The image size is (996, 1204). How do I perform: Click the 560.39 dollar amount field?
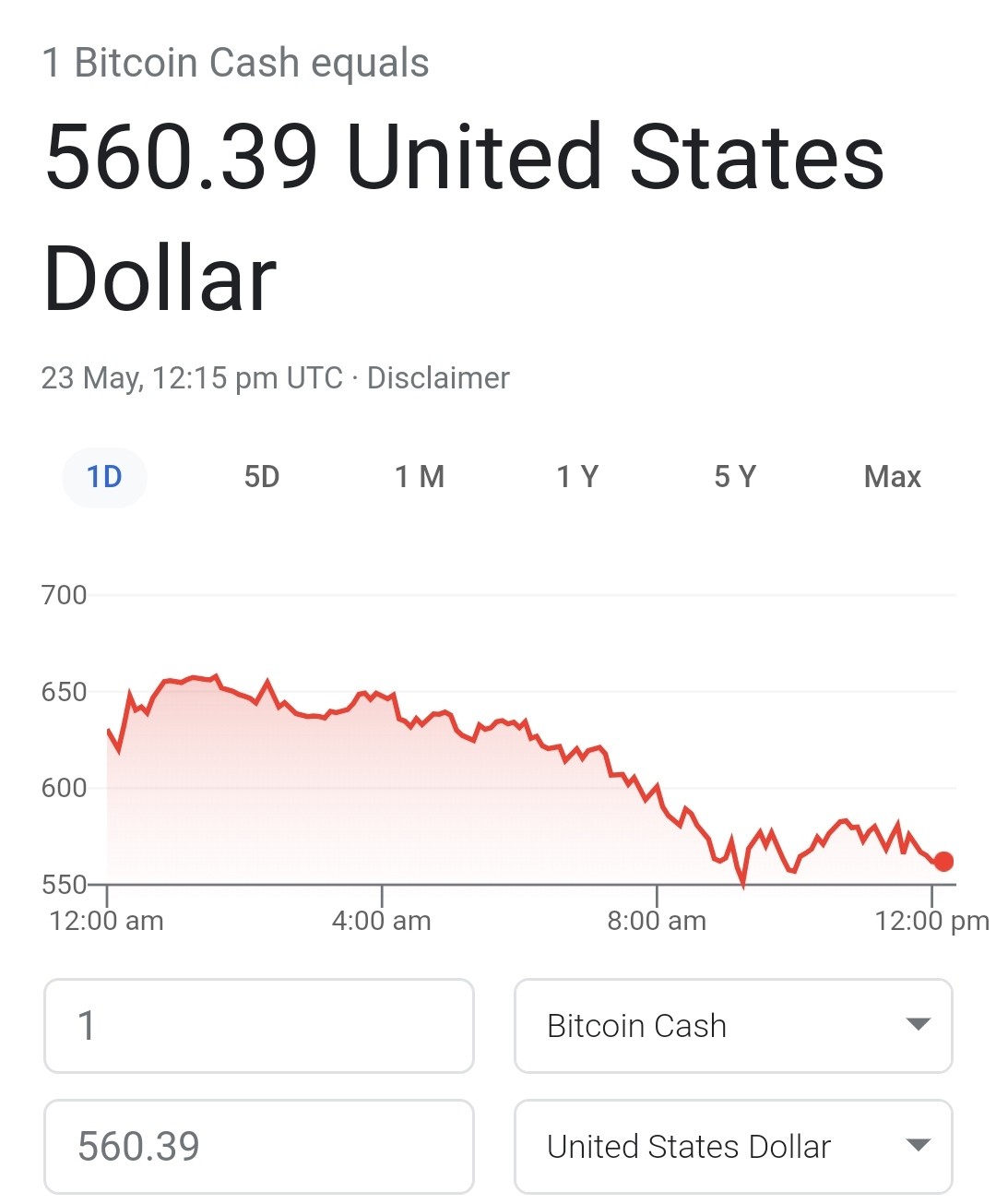(x=259, y=1146)
